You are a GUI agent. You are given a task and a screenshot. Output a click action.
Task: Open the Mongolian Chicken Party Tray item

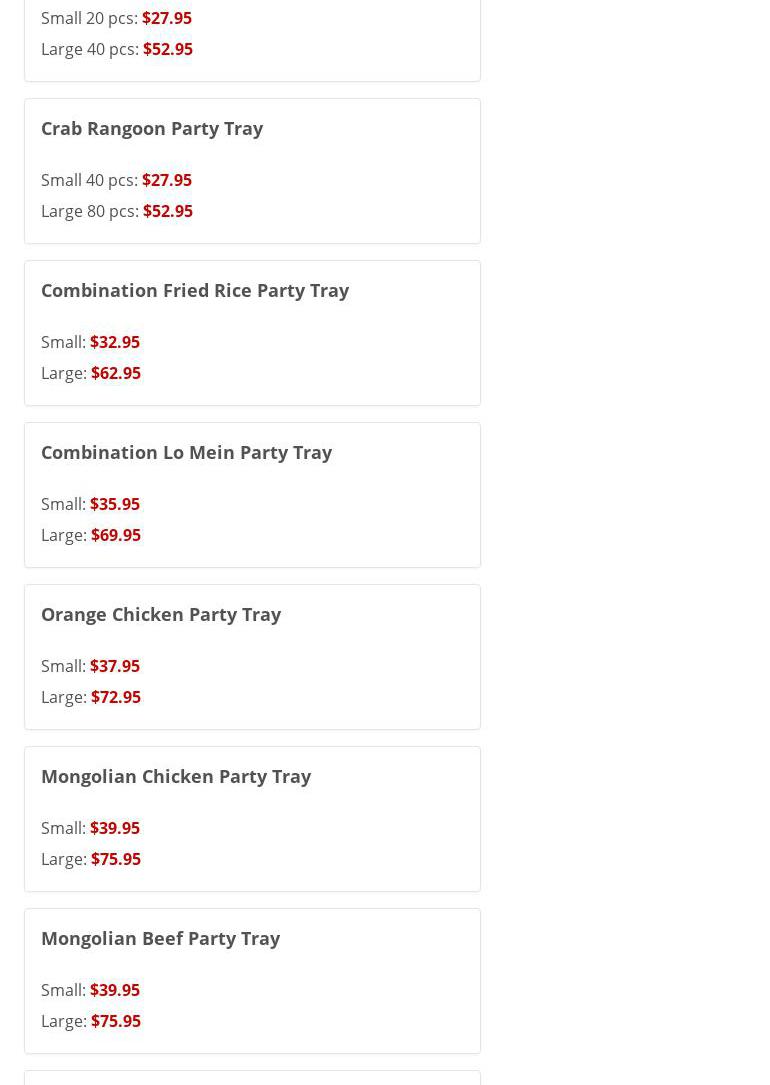click(176, 776)
